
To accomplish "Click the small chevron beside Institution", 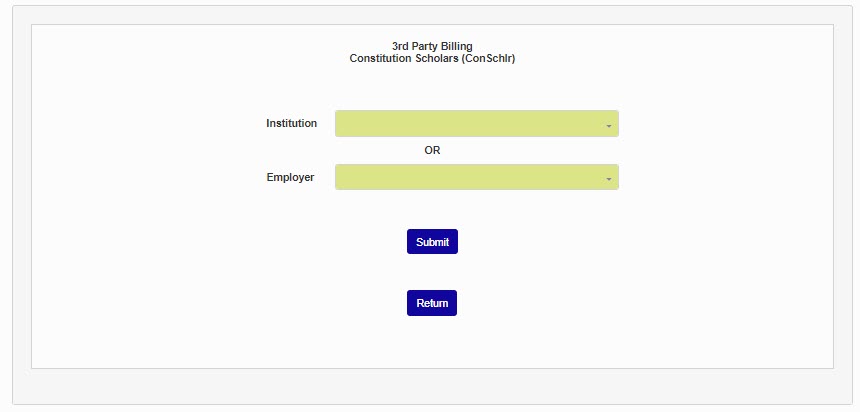I will click(x=608, y=125).
